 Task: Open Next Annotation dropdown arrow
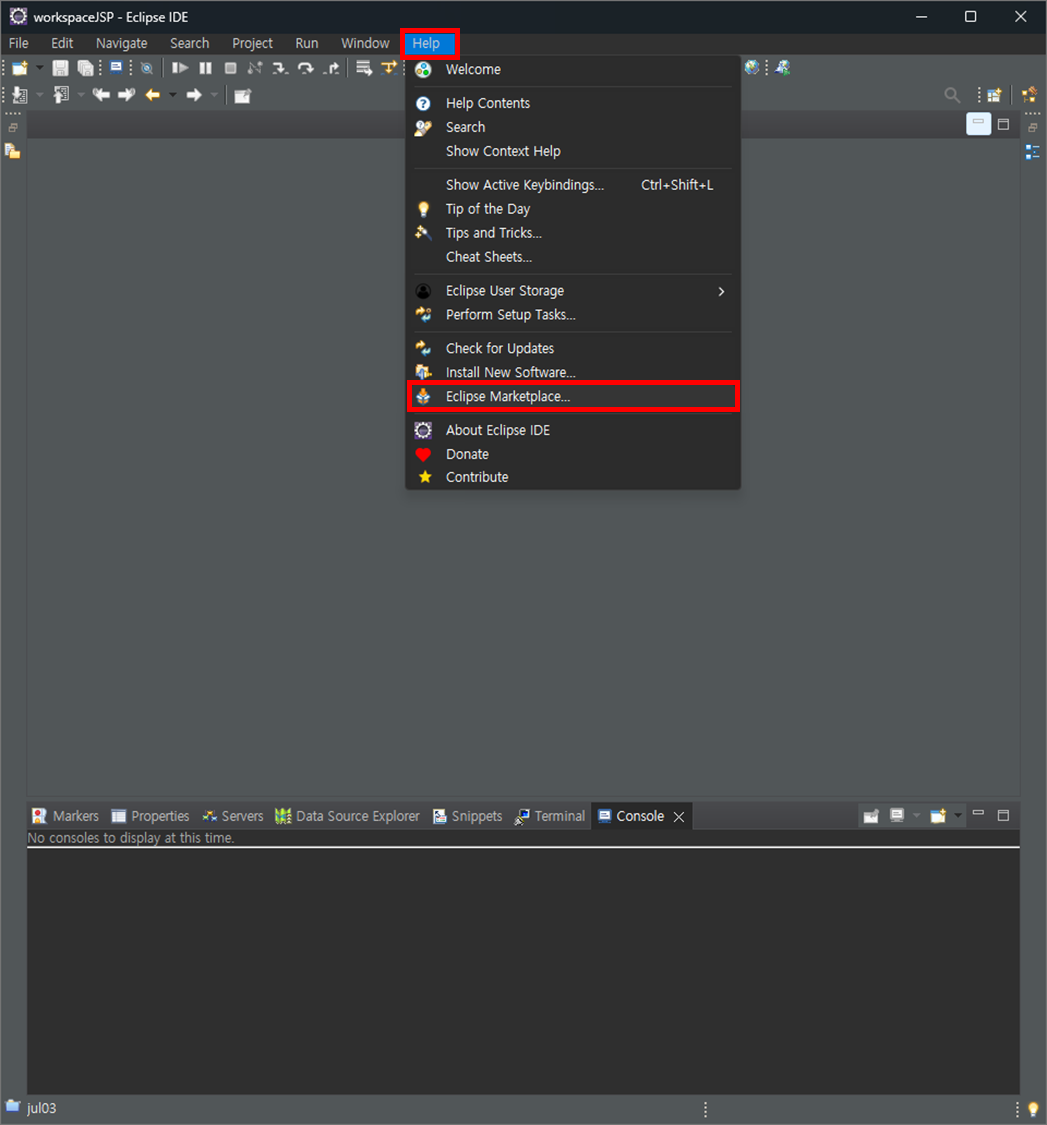coord(39,95)
